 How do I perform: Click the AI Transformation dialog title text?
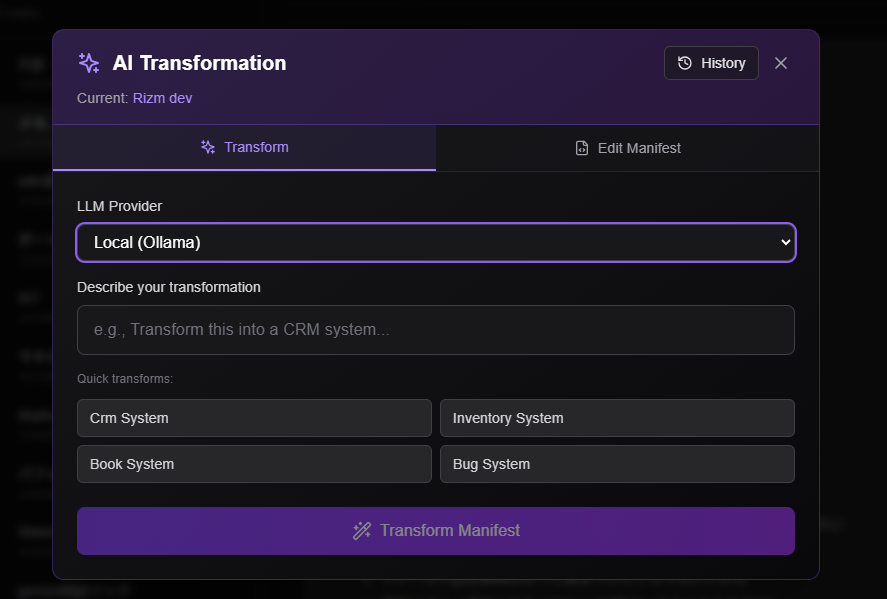point(199,63)
